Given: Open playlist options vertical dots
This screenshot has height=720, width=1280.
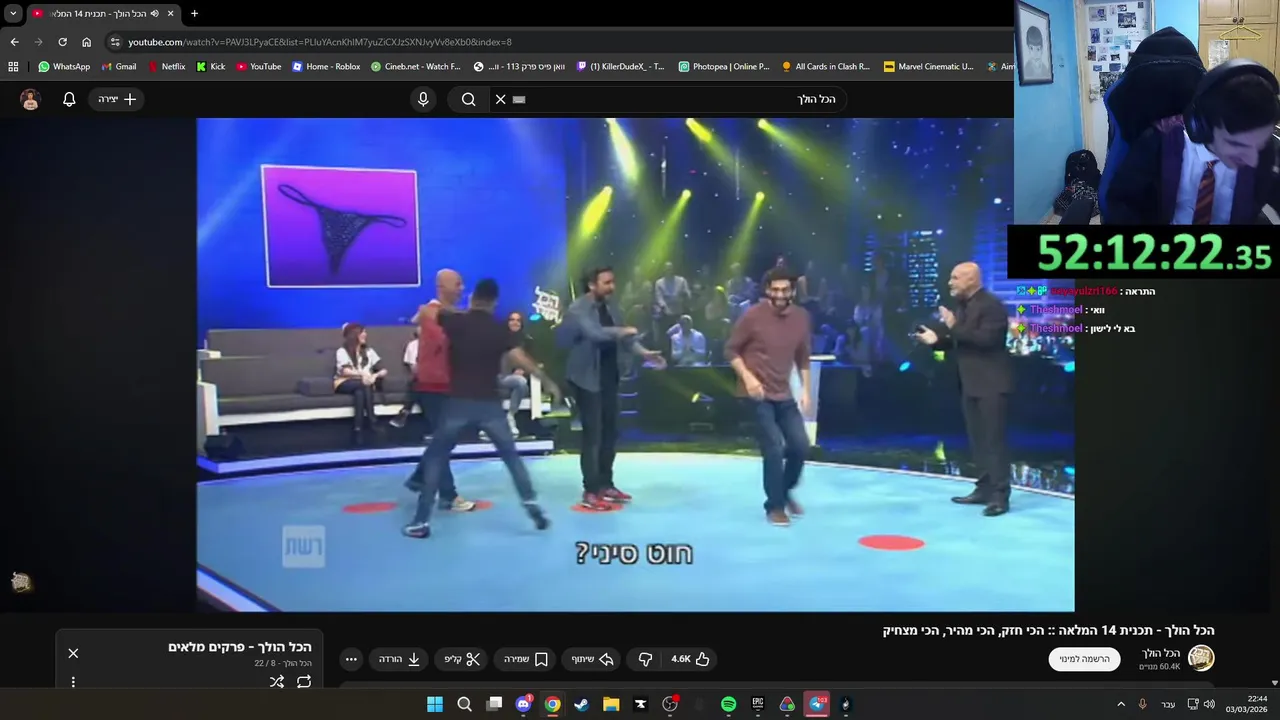Looking at the screenshot, I should [73, 682].
